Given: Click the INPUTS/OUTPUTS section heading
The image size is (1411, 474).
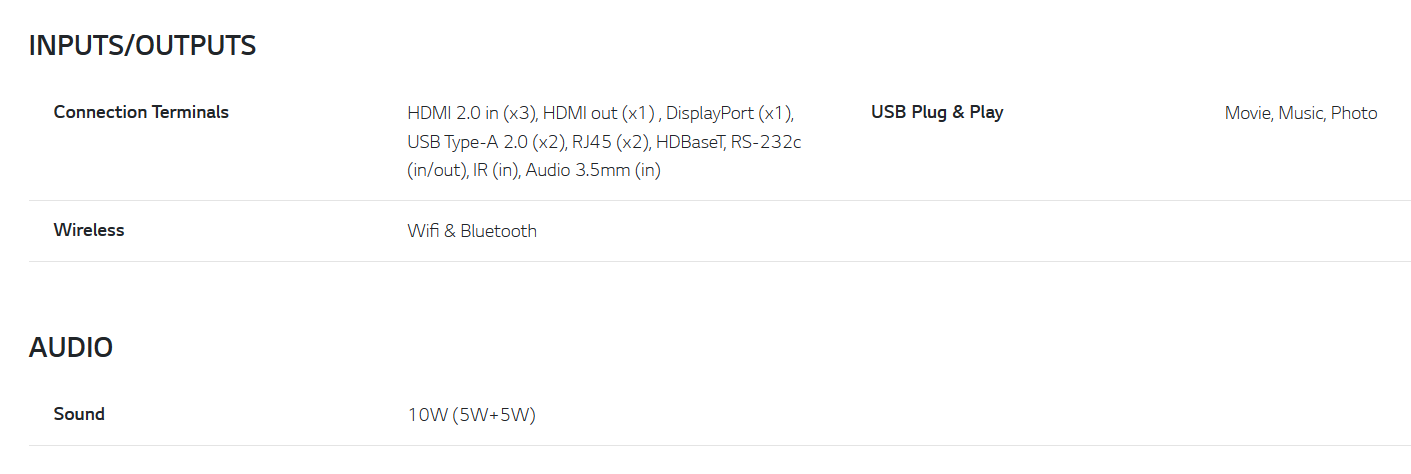Looking at the screenshot, I should (x=142, y=46).
